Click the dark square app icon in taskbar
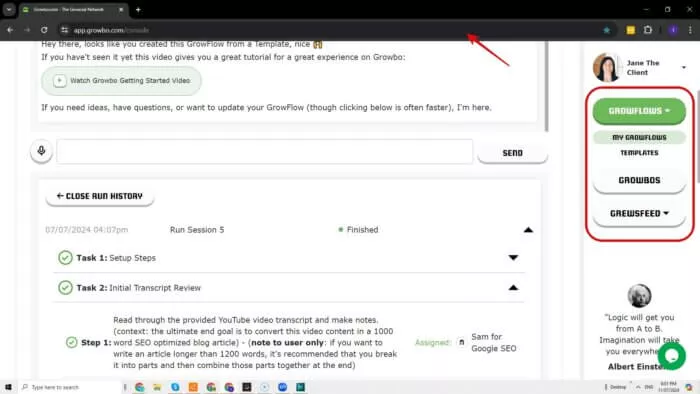700x394 pixels. click(x=246, y=387)
